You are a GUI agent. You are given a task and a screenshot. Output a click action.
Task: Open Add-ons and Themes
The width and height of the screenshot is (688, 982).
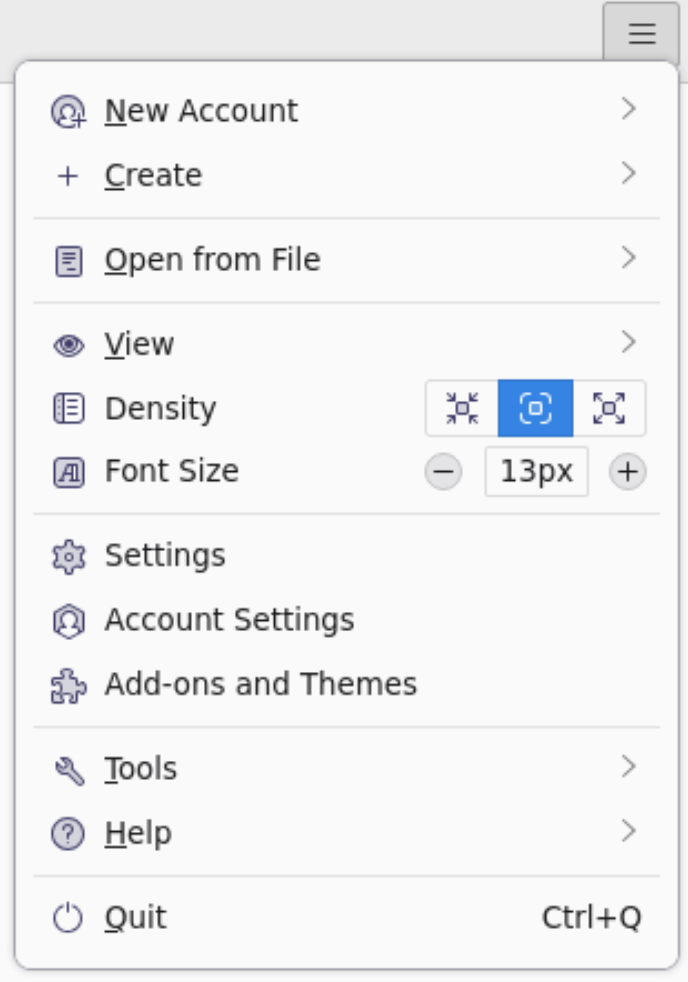pos(347,686)
